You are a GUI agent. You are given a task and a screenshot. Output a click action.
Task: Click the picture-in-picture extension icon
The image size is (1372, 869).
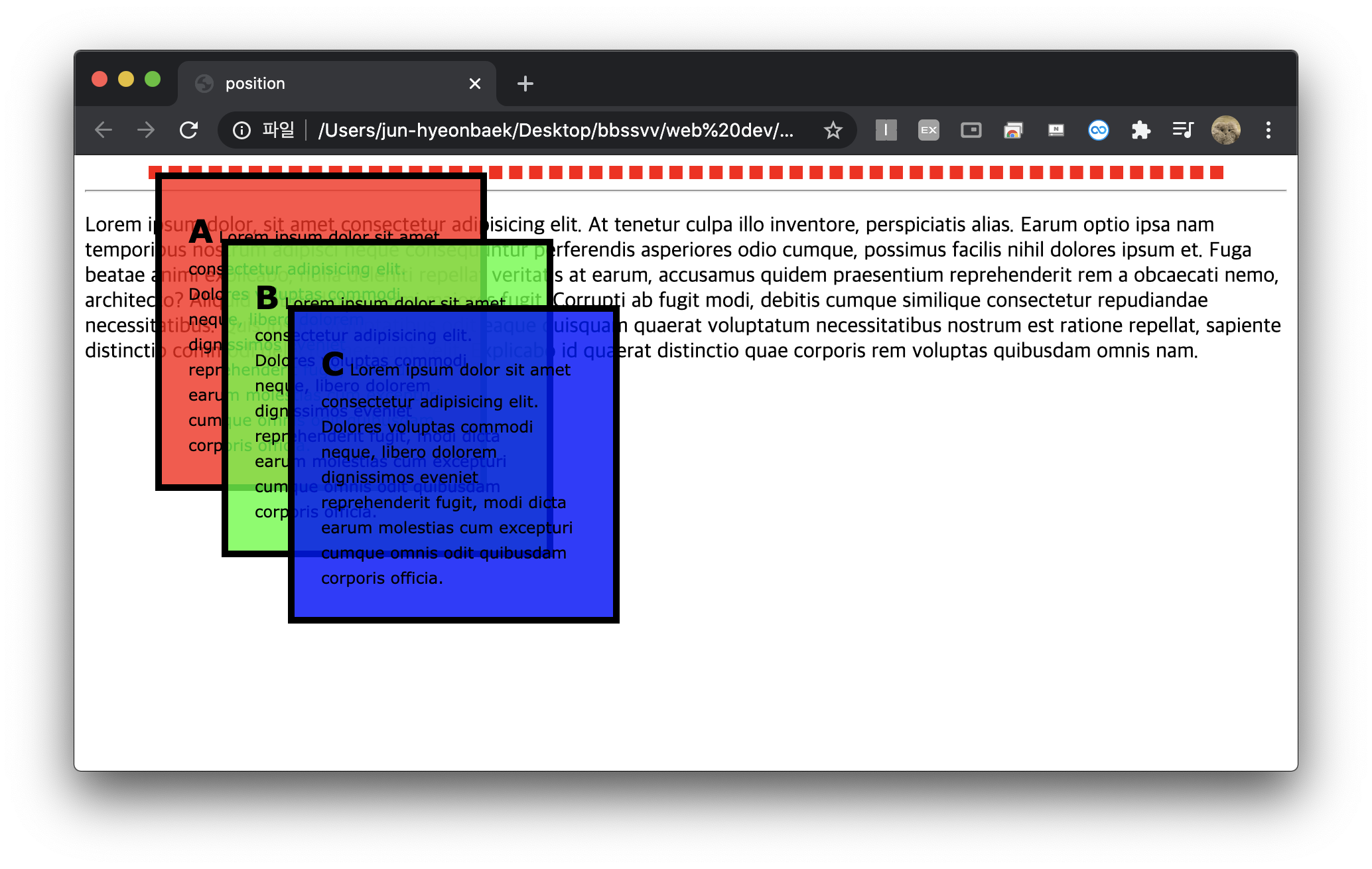[971, 130]
